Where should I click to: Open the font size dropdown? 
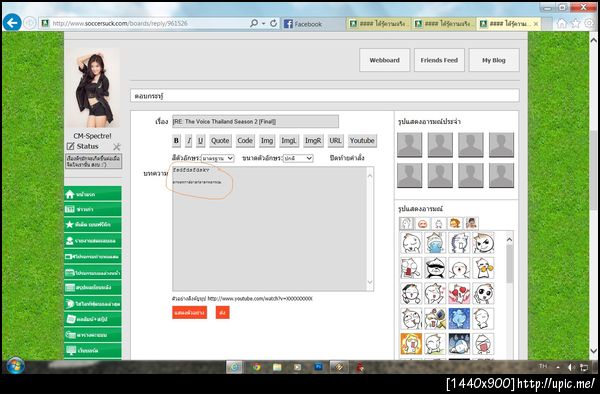pos(298,158)
